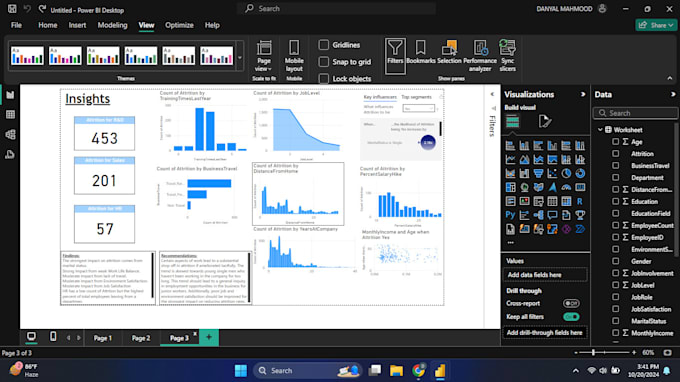Open the Modeling ribbon tab
This screenshot has height=382, width=680.
click(x=112, y=25)
